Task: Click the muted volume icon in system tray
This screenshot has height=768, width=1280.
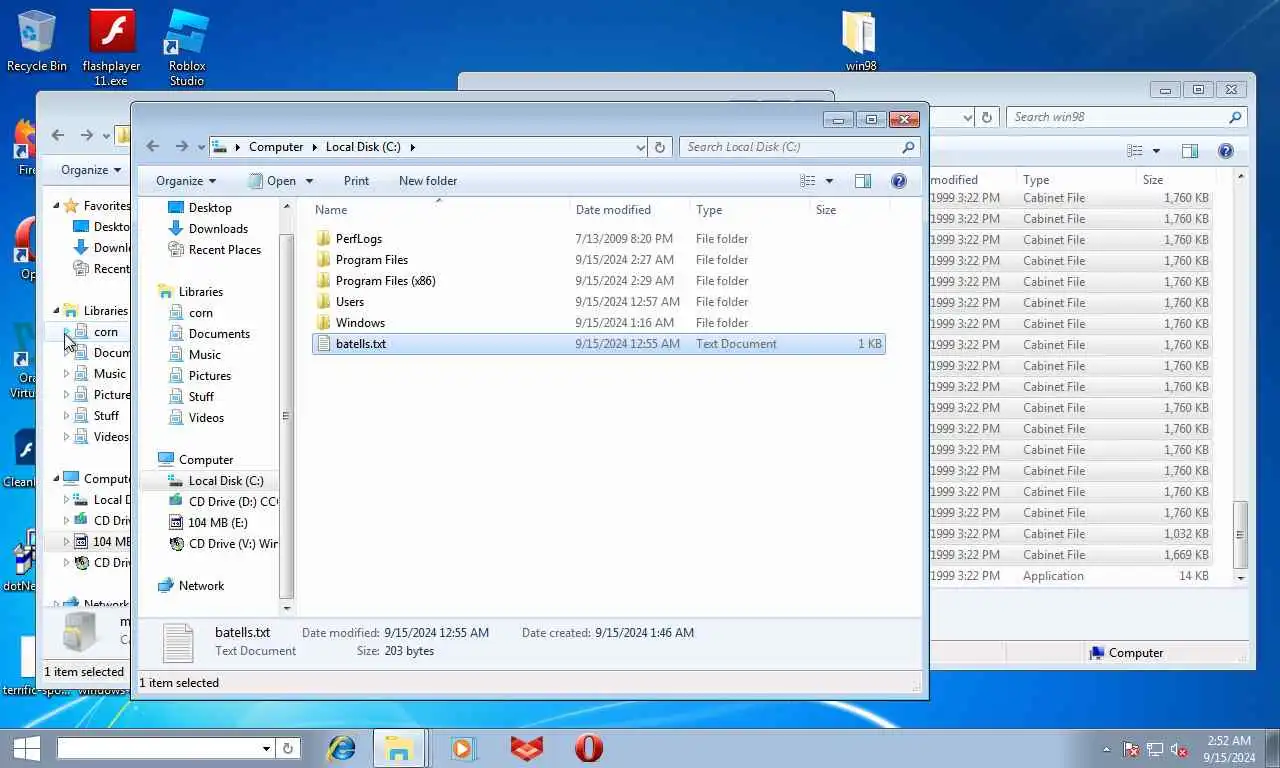Action: coord(1179,749)
